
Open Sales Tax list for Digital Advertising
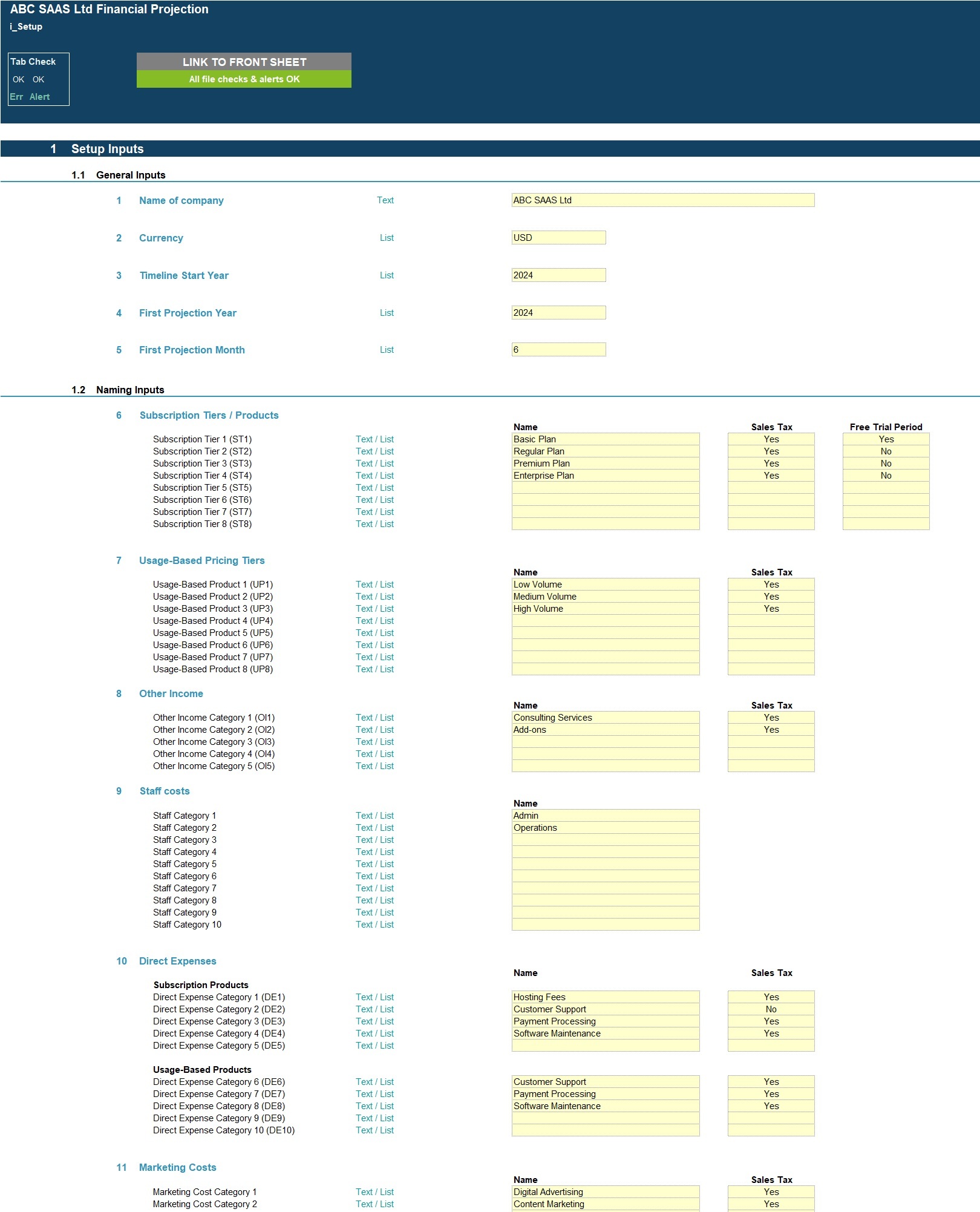[771, 1192]
